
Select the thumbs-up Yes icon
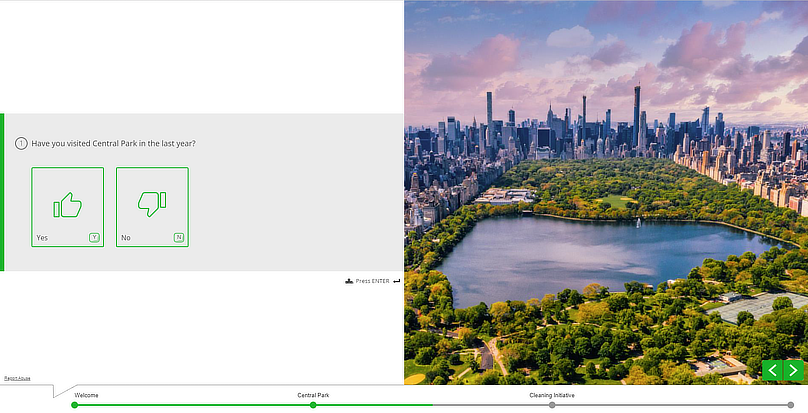[67, 204]
